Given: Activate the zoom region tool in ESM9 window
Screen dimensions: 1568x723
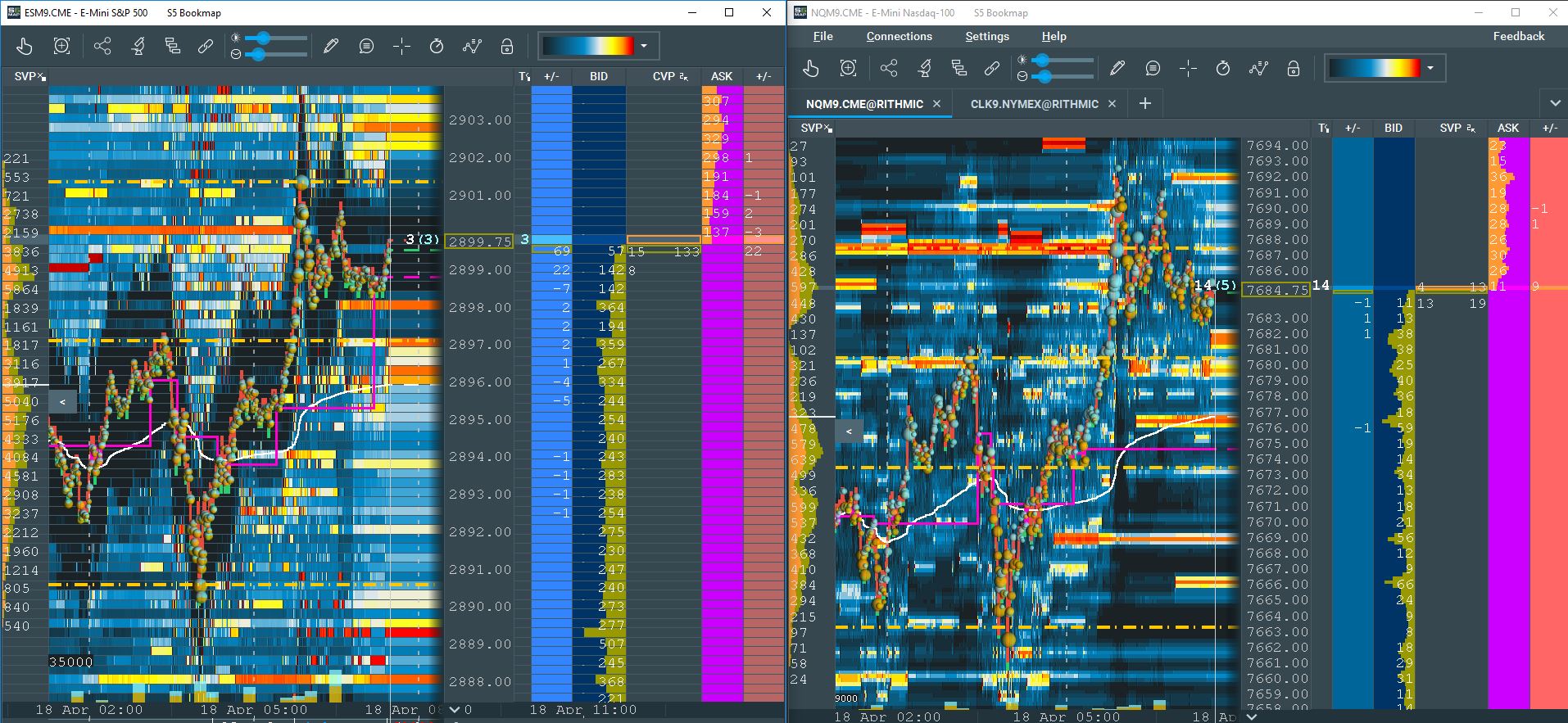Looking at the screenshot, I should (61, 47).
